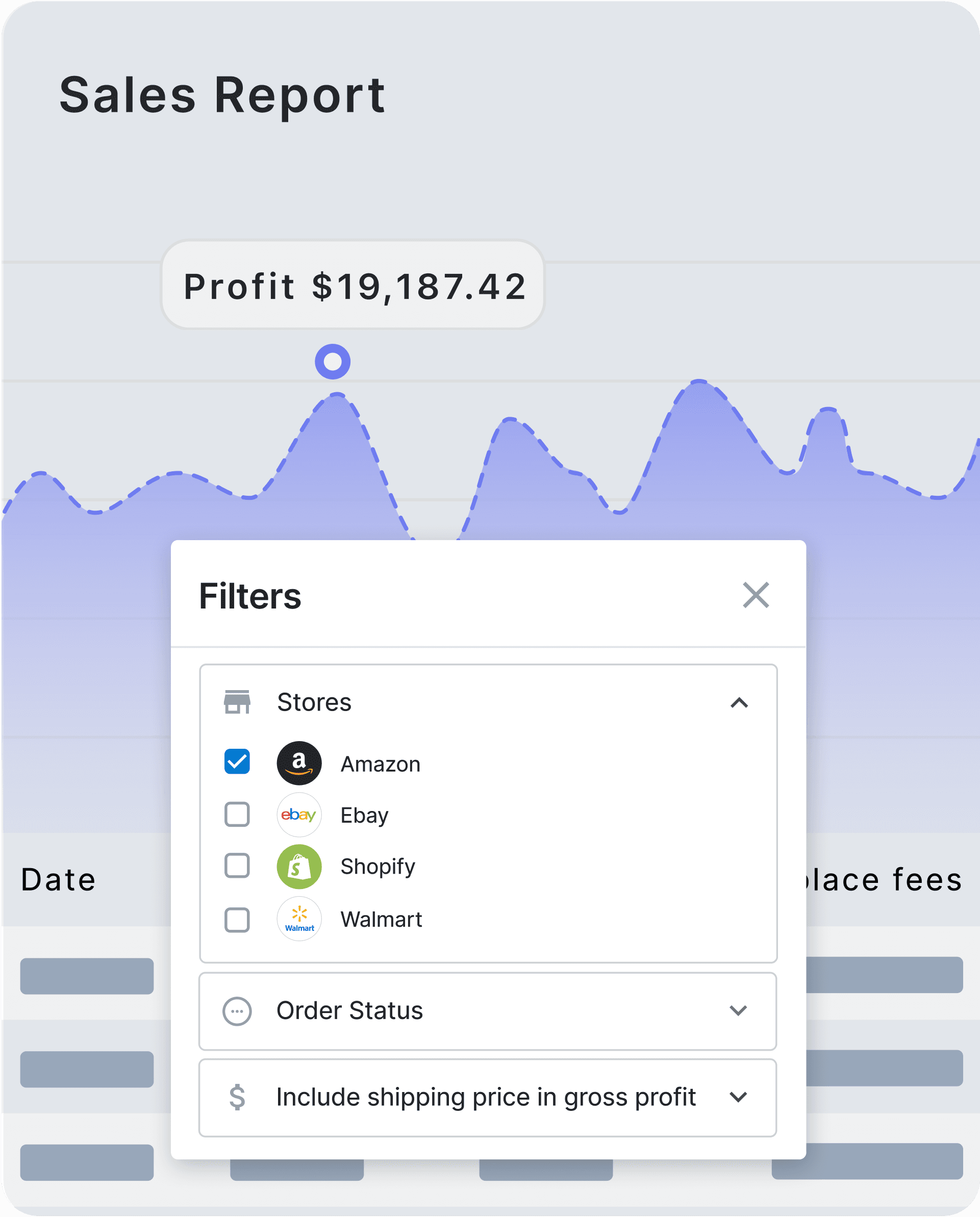Collapse the Stores section chevron

click(x=738, y=702)
